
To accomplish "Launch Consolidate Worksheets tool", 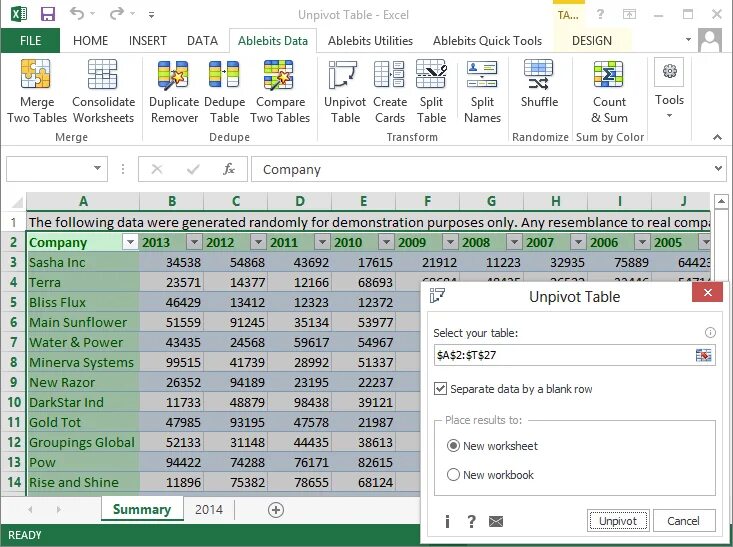I will [103, 92].
